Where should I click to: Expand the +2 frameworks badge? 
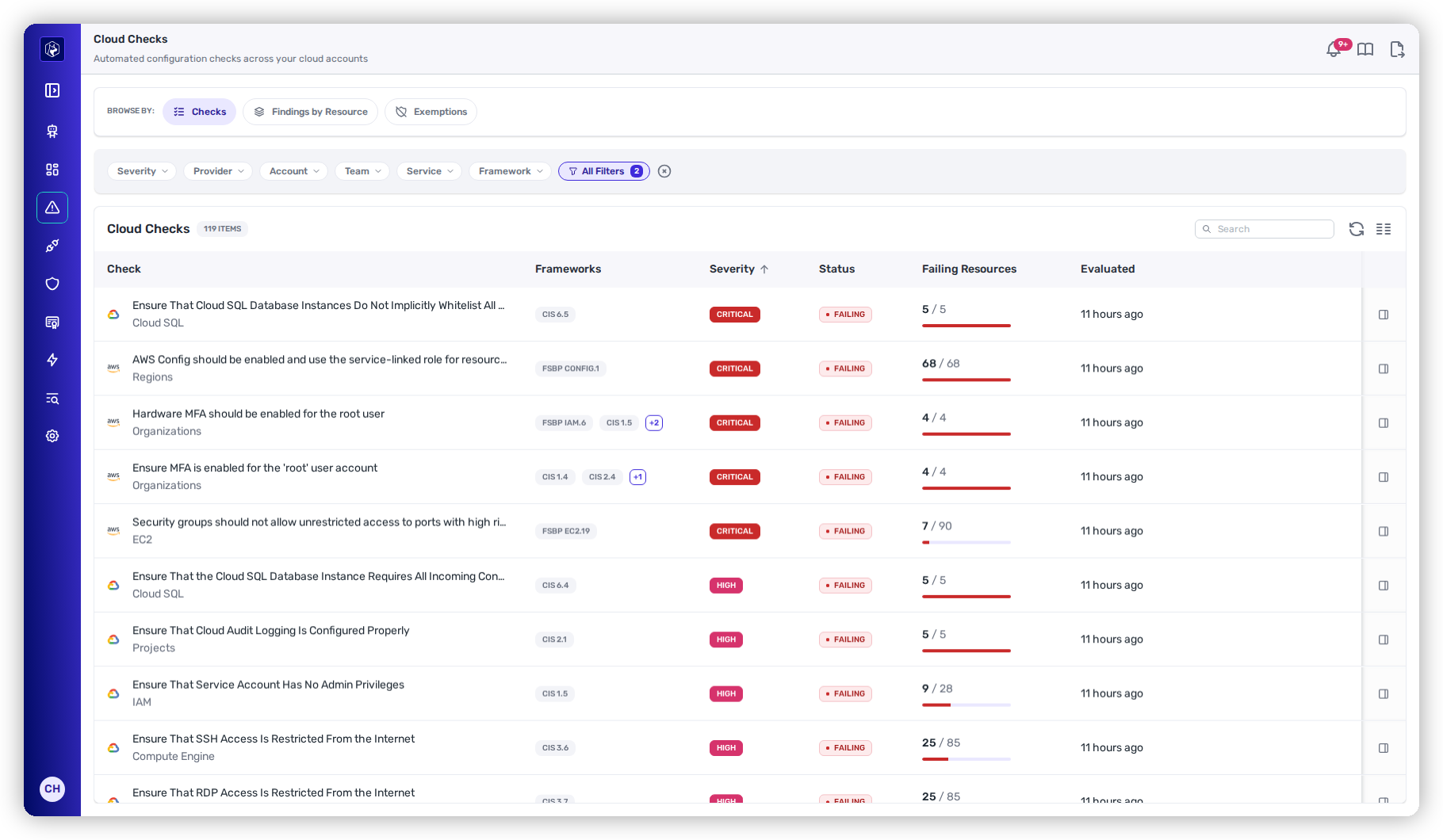click(654, 423)
